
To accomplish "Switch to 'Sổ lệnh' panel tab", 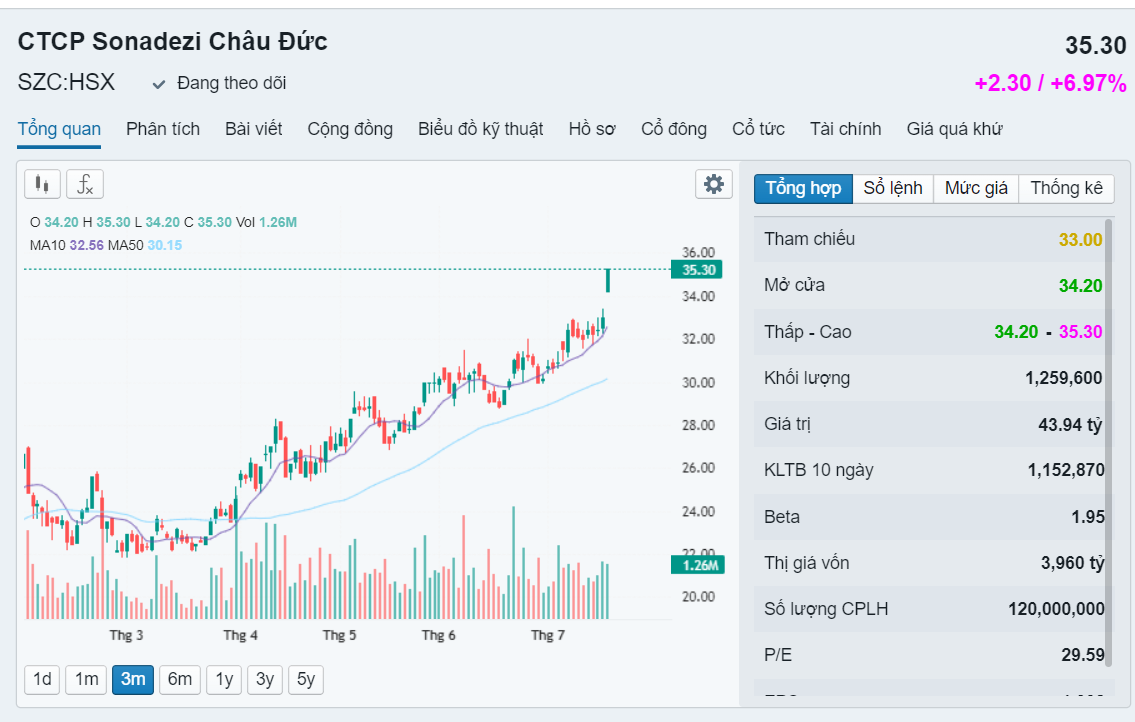I will [893, 188].
